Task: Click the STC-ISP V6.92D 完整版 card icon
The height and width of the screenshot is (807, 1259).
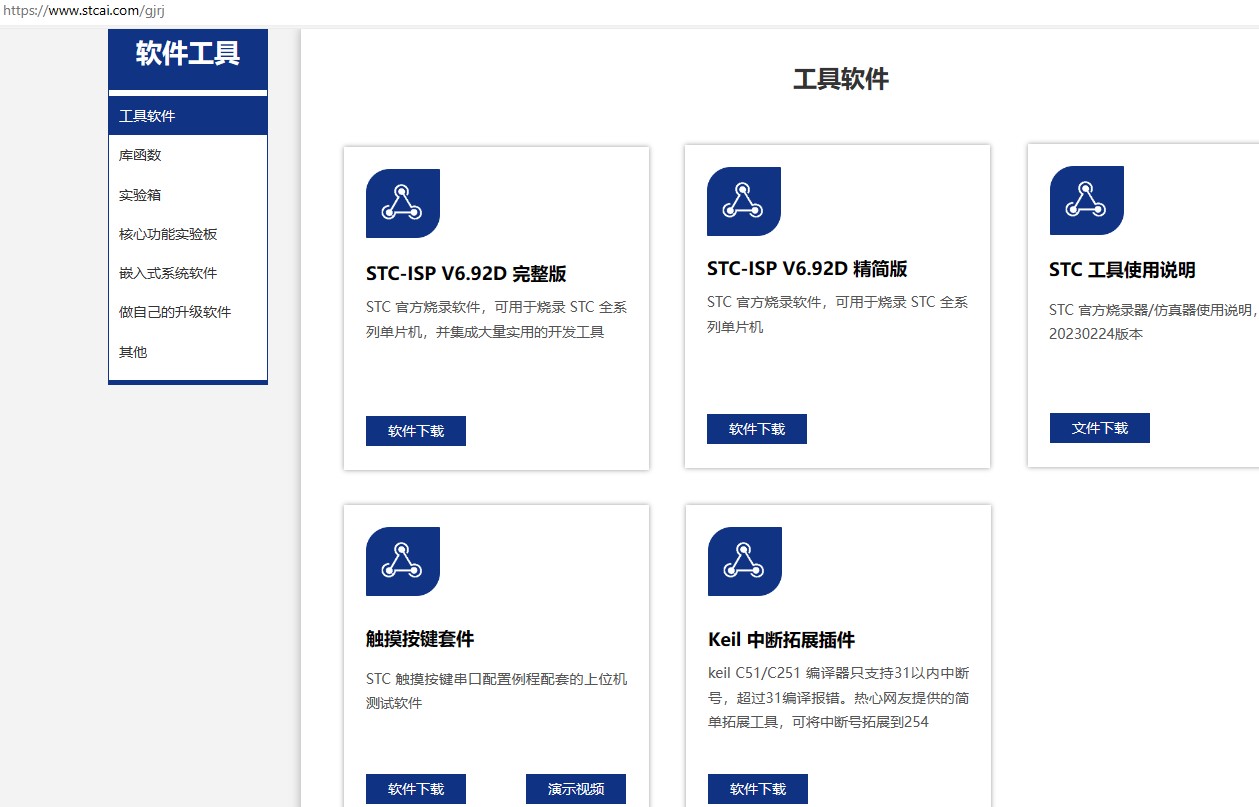Action: [403, 203]
